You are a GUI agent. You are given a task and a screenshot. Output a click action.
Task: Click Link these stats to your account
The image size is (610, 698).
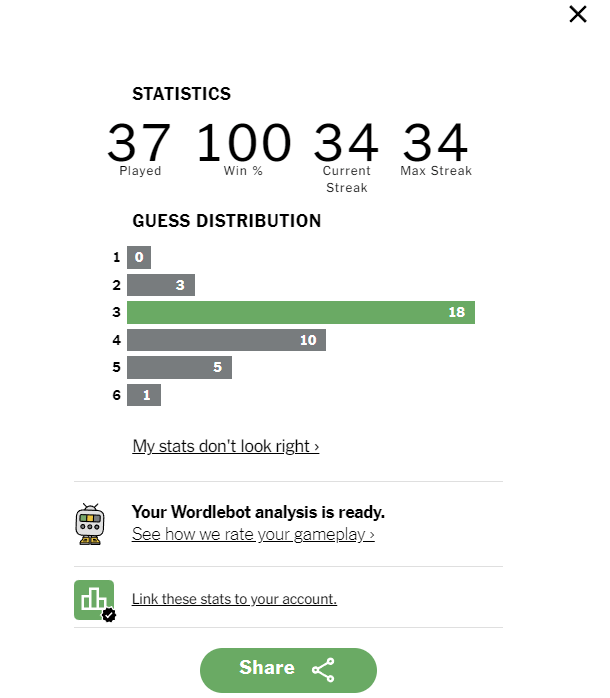(234, 599)
